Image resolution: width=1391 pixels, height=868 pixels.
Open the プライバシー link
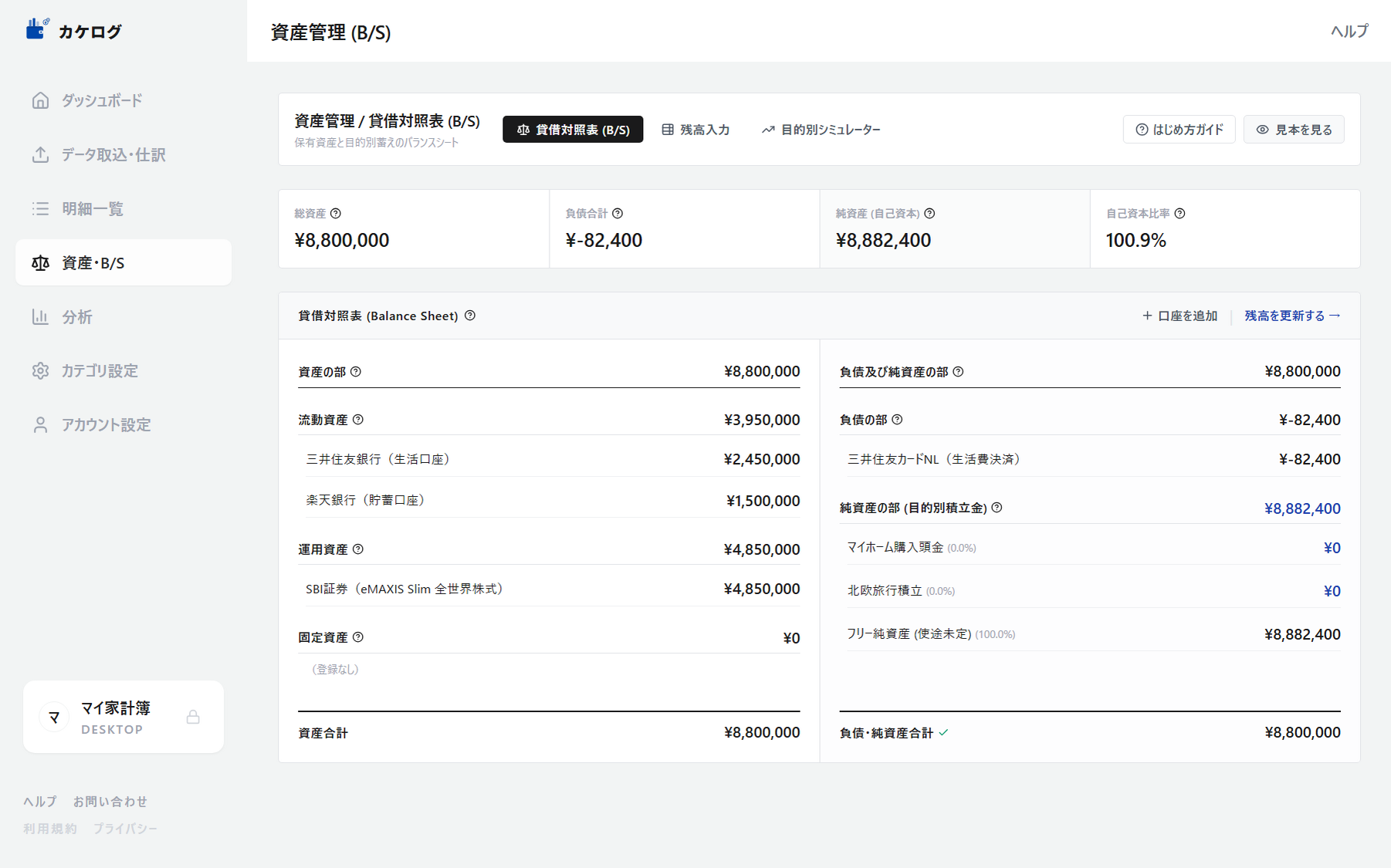125,829
